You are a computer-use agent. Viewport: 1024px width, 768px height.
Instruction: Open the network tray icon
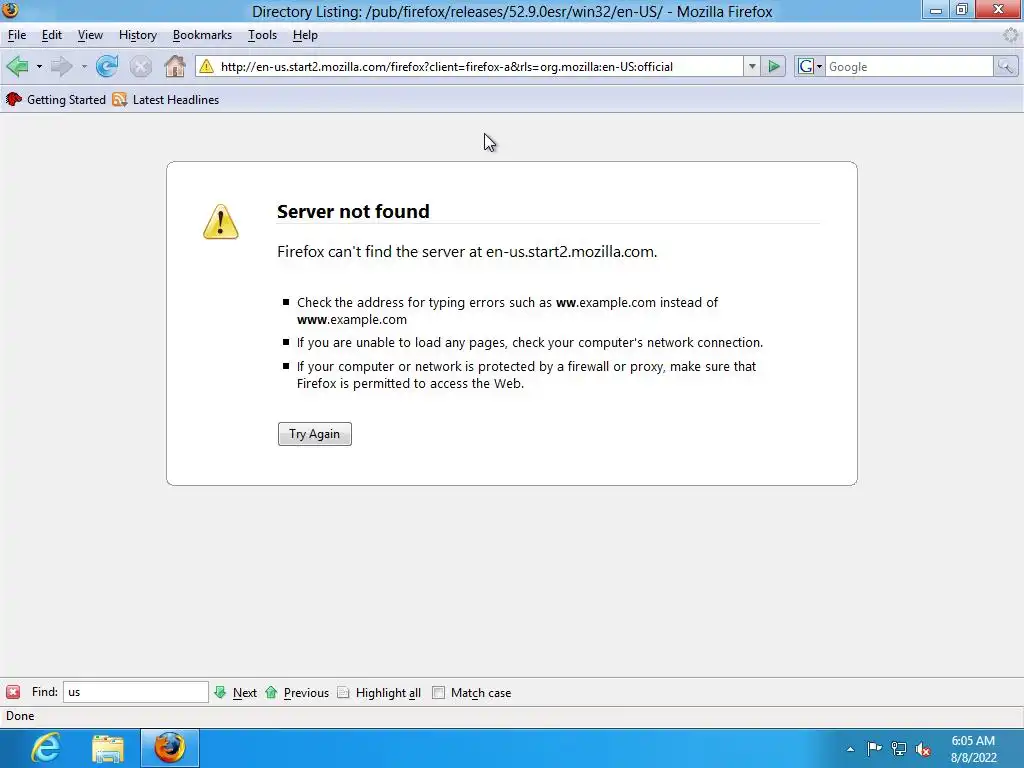(x=899, y=749)
